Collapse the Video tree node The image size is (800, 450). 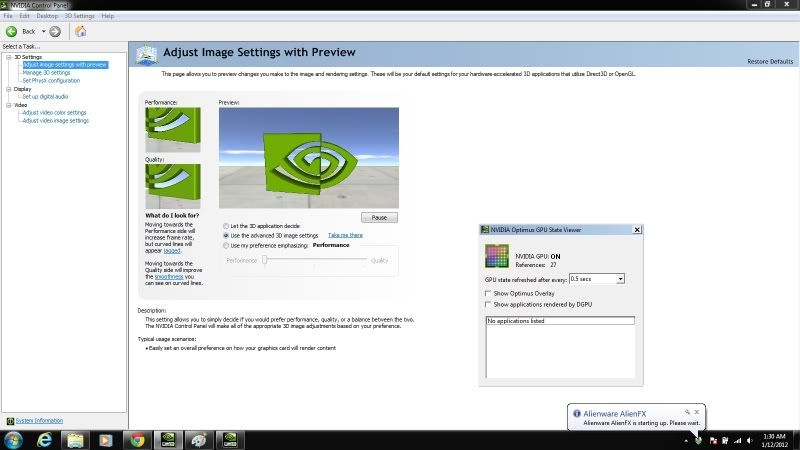click(9, 105)
